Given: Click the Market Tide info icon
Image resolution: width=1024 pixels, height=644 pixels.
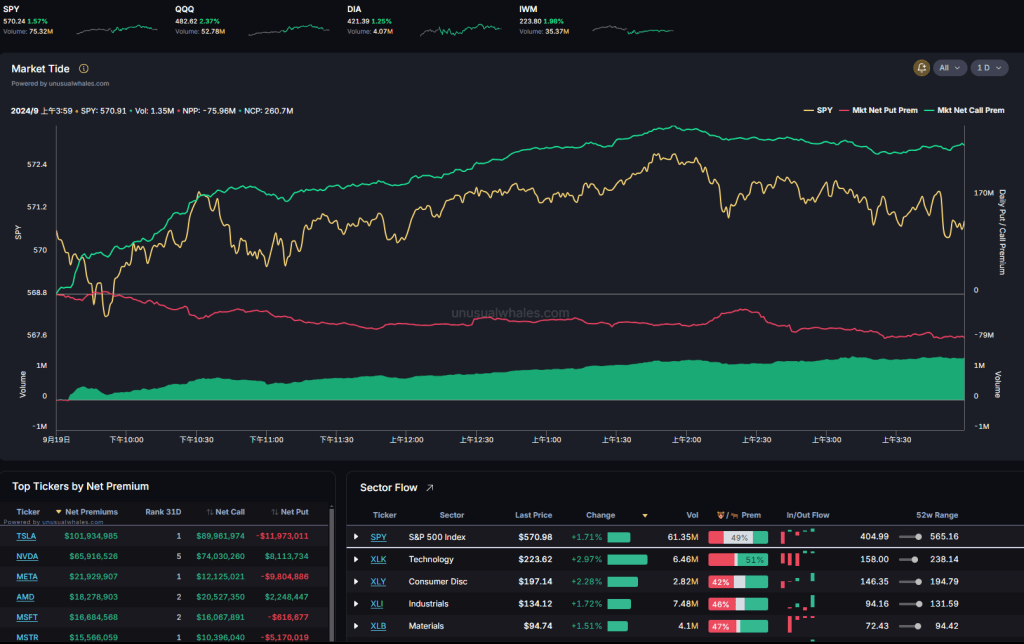Looking at the screenshot, I should coord(84,69).
